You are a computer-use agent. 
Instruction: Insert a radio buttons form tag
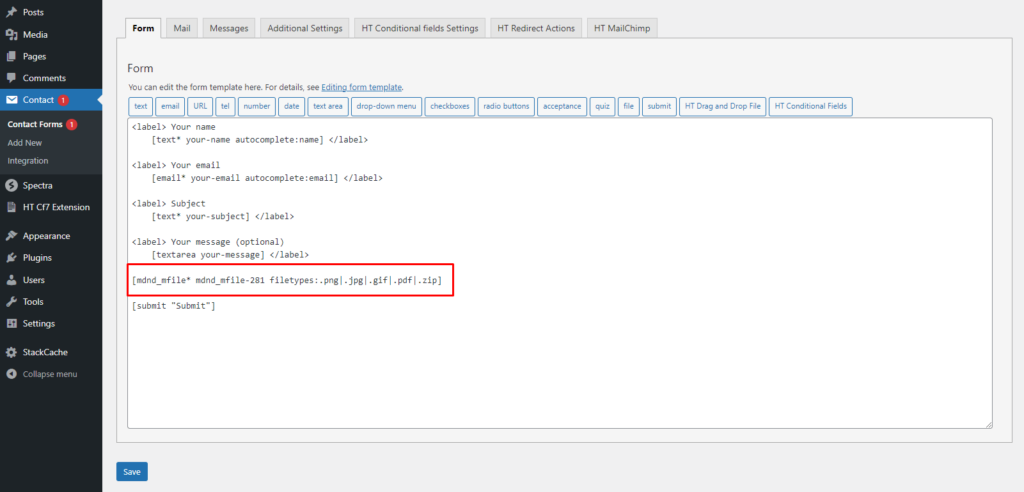pyautogui.click(x=506, y=106)
